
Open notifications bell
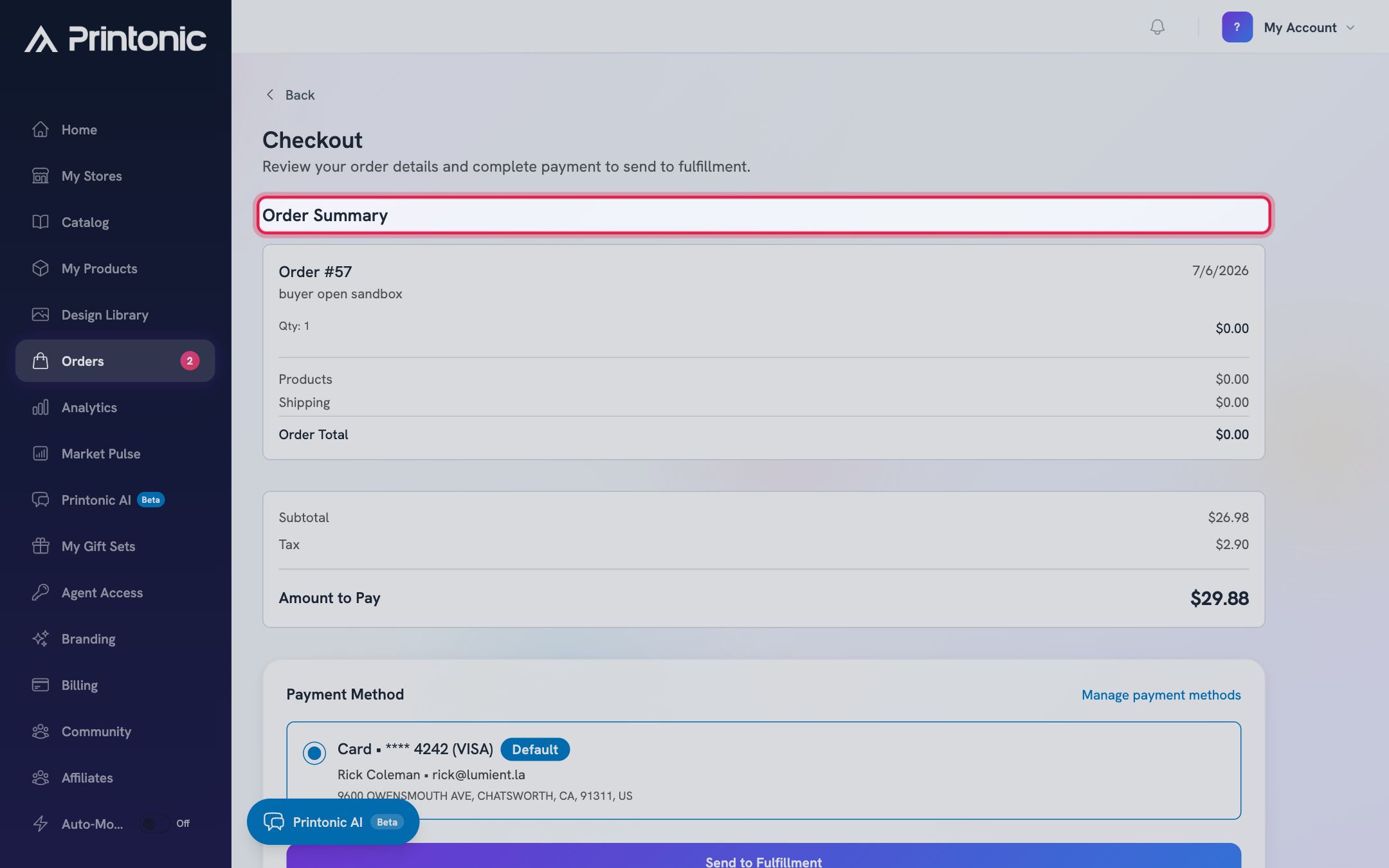(x=1157, y=27)
